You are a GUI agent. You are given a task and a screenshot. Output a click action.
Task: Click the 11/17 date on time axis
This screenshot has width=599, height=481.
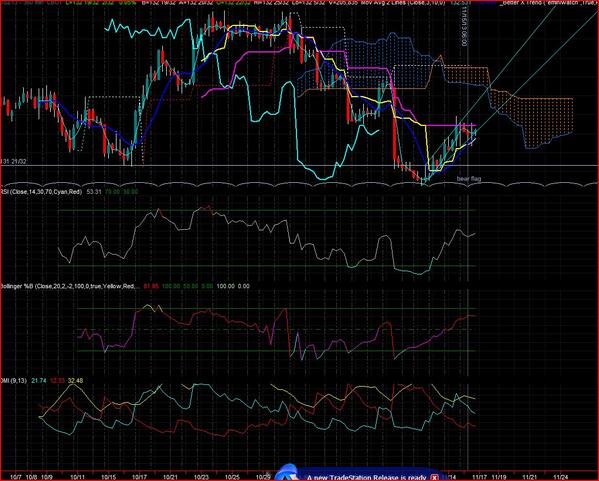(479, 477)
